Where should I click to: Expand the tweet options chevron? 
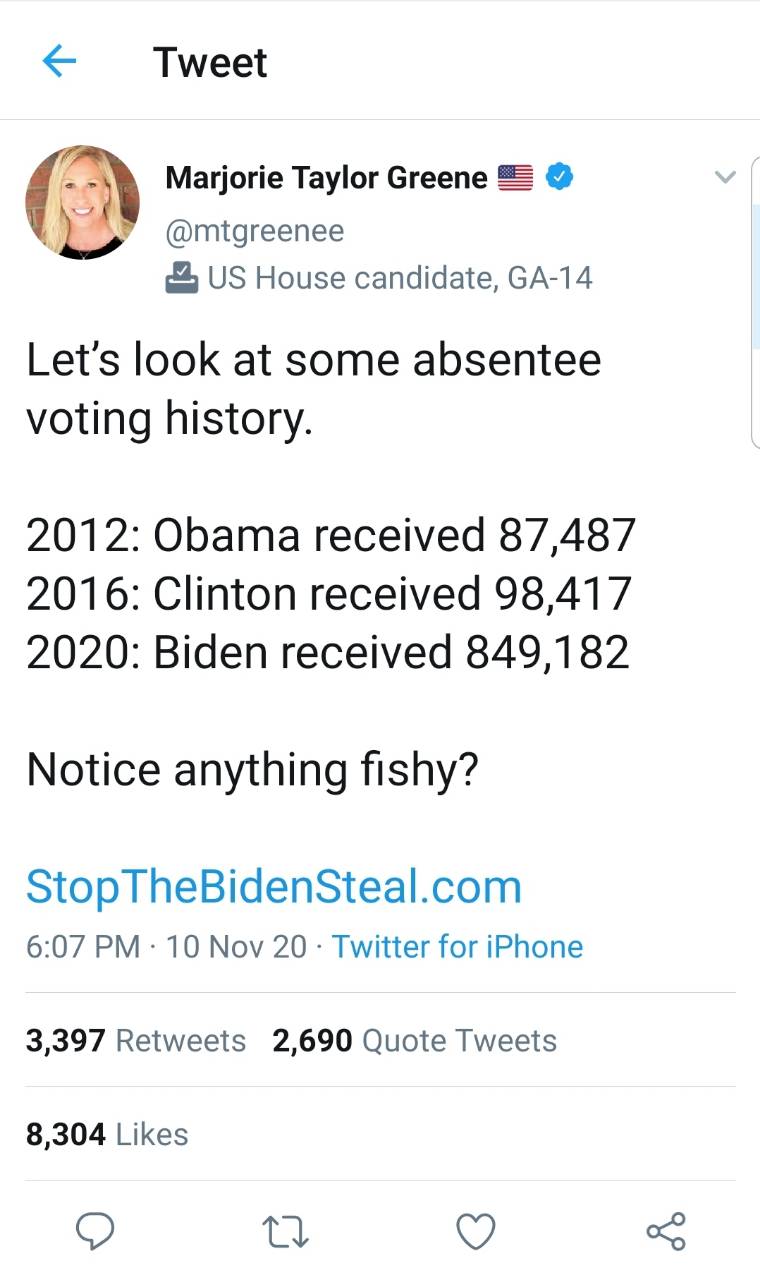(726, 178)
